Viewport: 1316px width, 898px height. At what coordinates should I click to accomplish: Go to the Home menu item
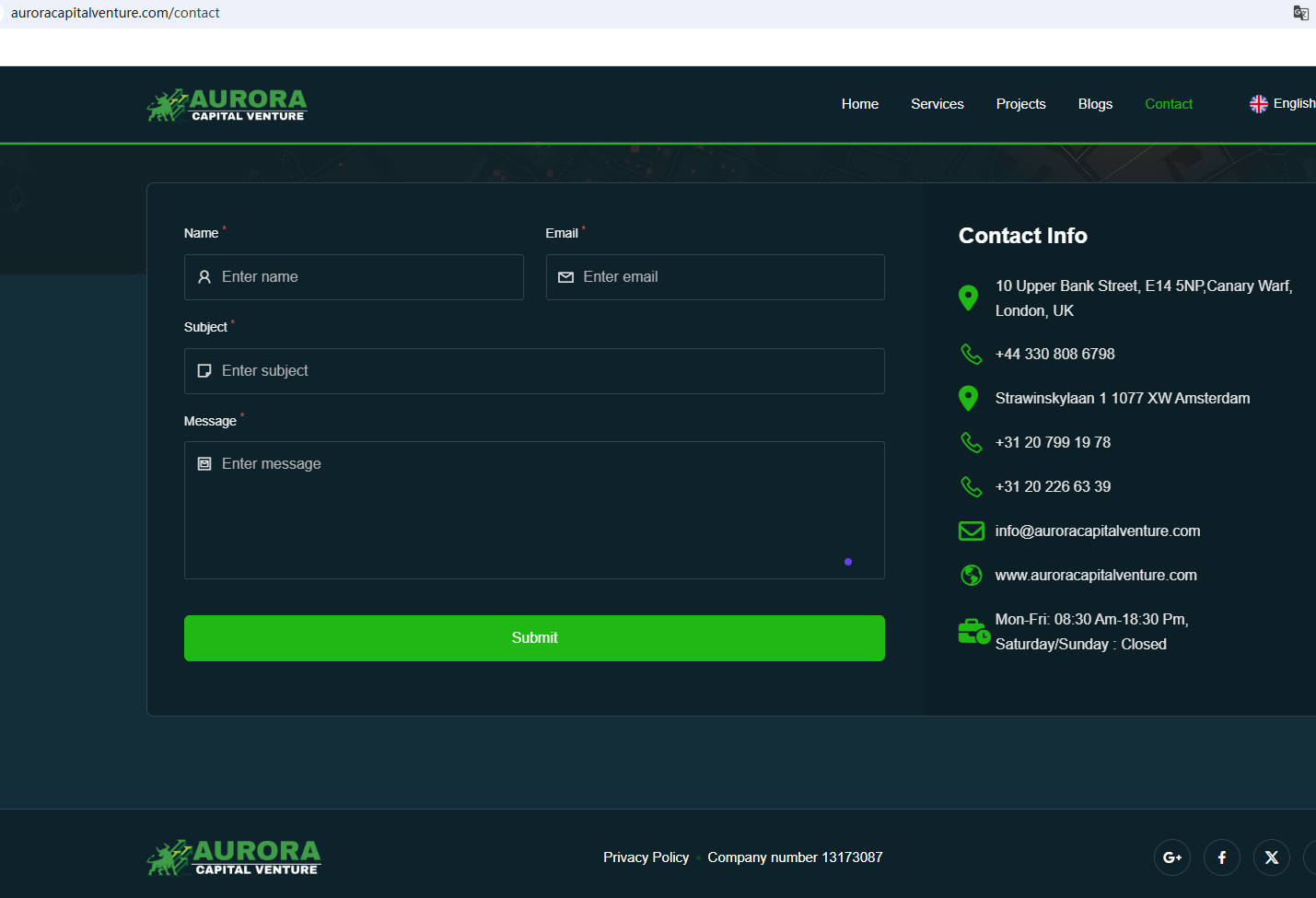pos(859,104)
